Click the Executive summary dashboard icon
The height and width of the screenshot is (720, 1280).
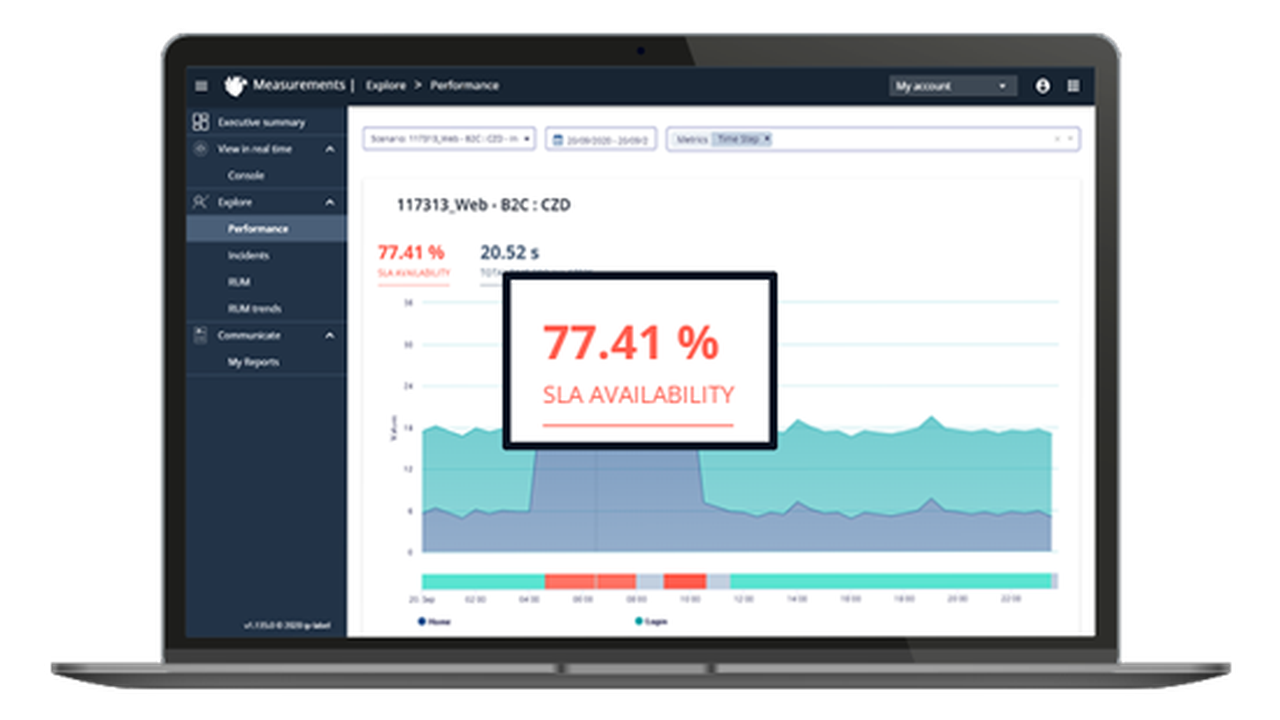(200, 122)
